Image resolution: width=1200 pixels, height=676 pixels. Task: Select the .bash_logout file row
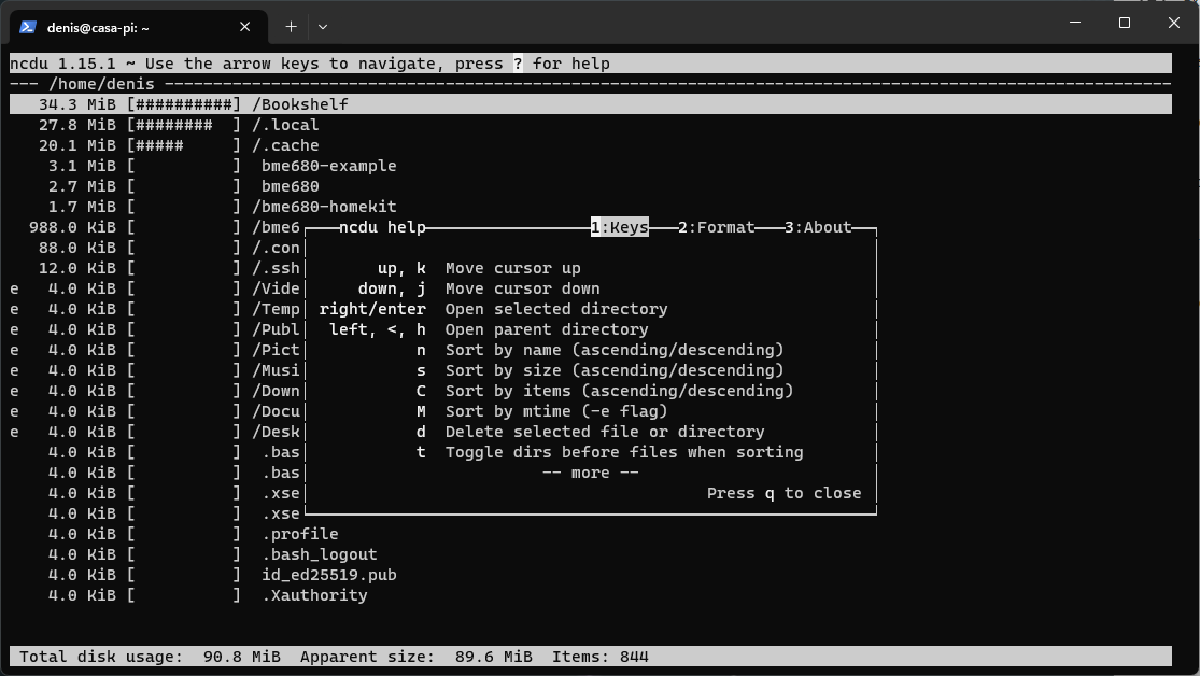[x=591, y=554]
